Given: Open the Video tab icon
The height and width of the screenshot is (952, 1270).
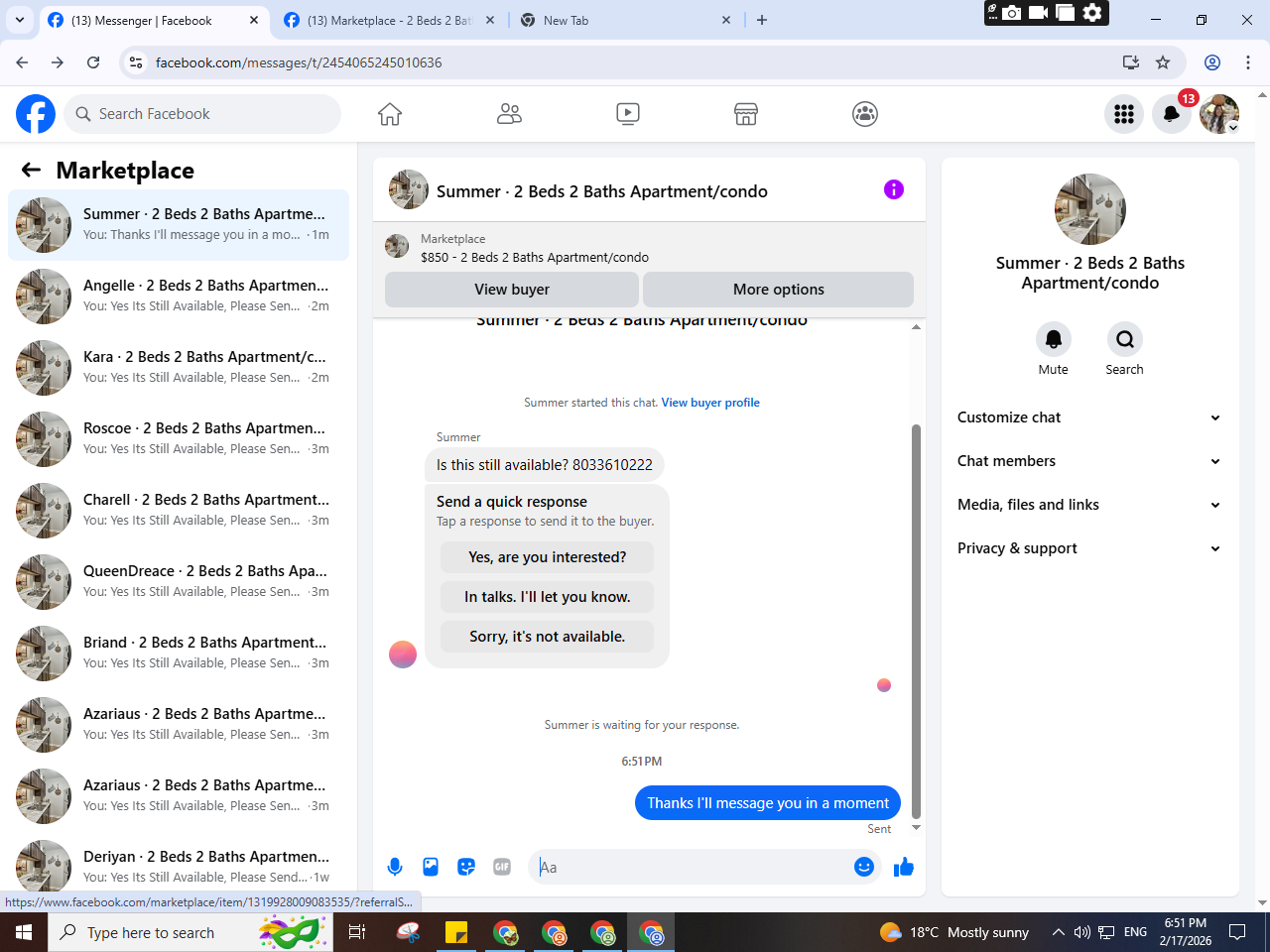Looking at the screenshot, I should pyautogui.click(x=628, y=114).
